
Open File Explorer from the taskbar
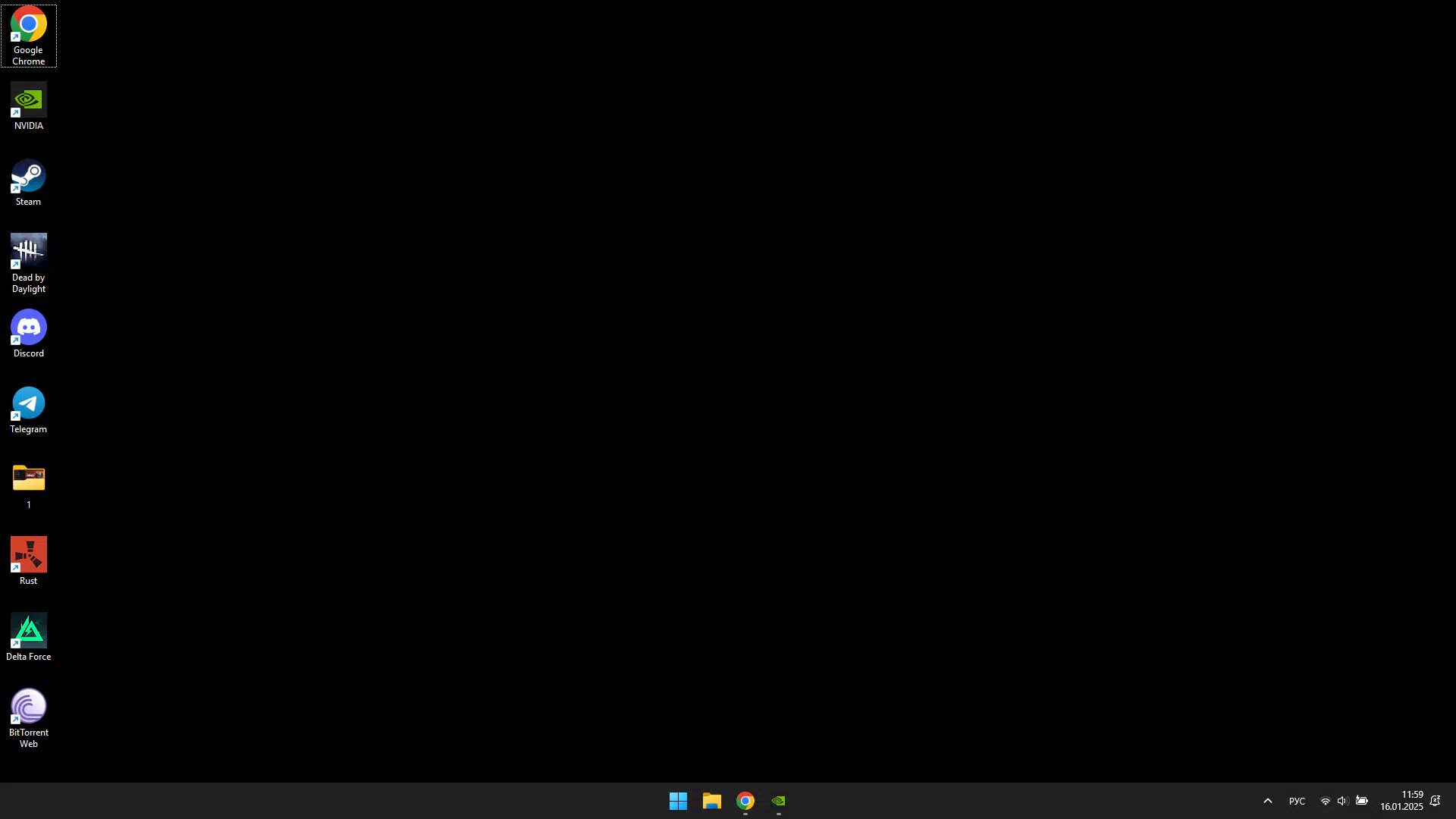click(x=711, y=801)
